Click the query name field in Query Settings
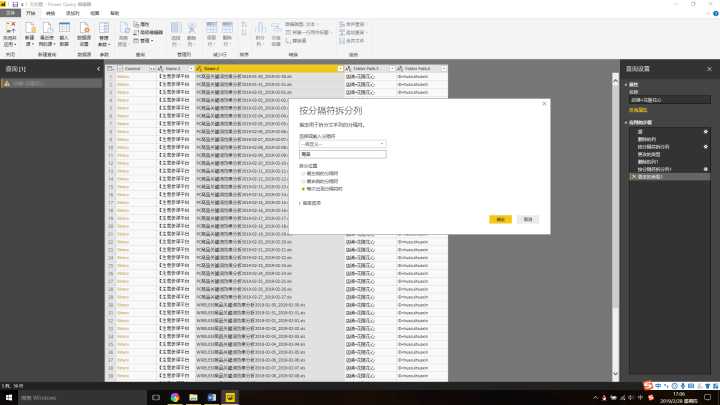Screen dimensions: 720x405 coord(669,100)
